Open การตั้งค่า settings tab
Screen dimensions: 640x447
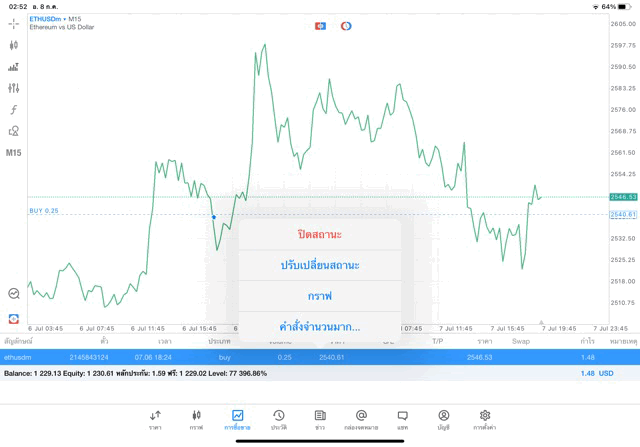(485, 419)
